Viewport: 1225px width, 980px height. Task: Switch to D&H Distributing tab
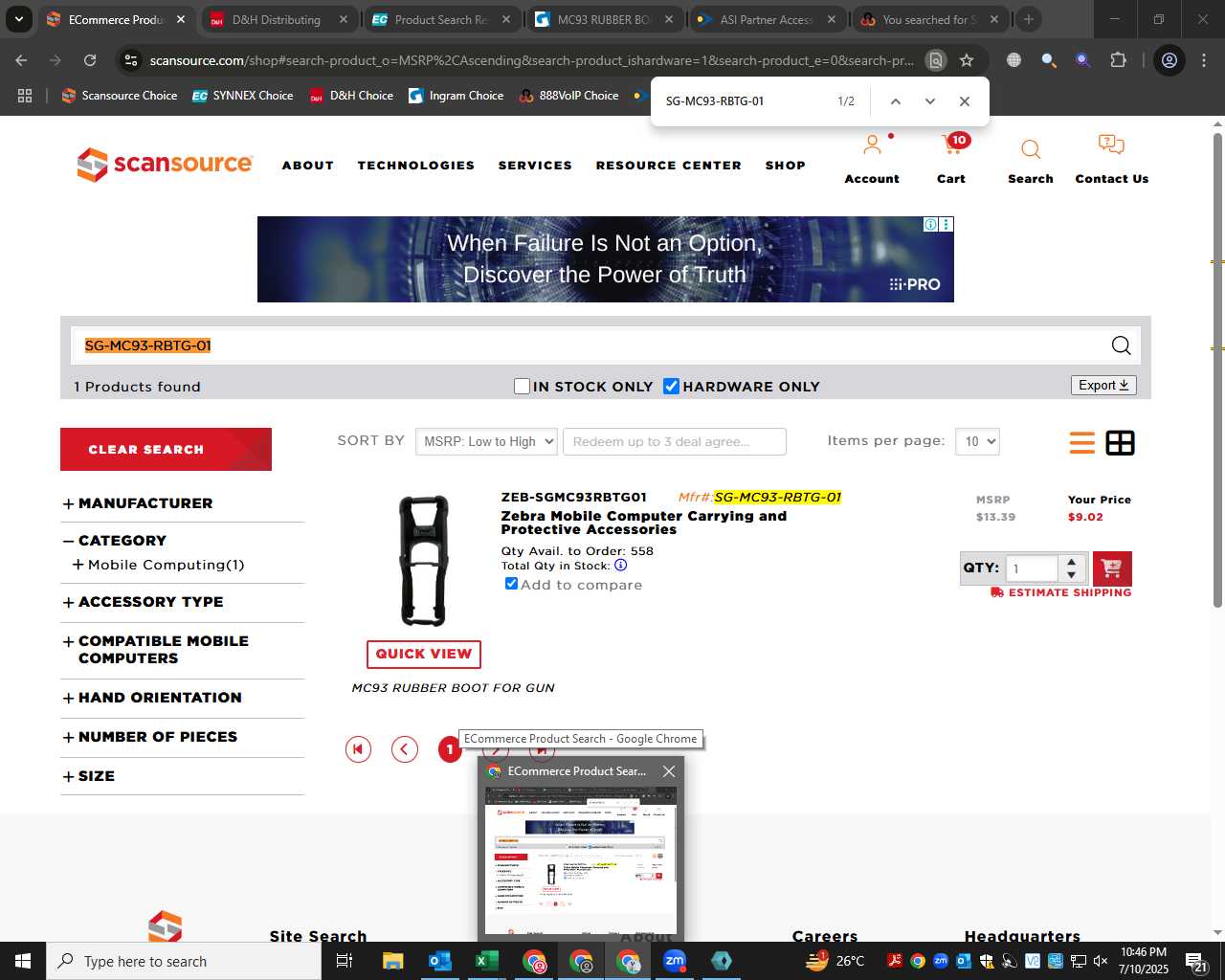(278, 19)
